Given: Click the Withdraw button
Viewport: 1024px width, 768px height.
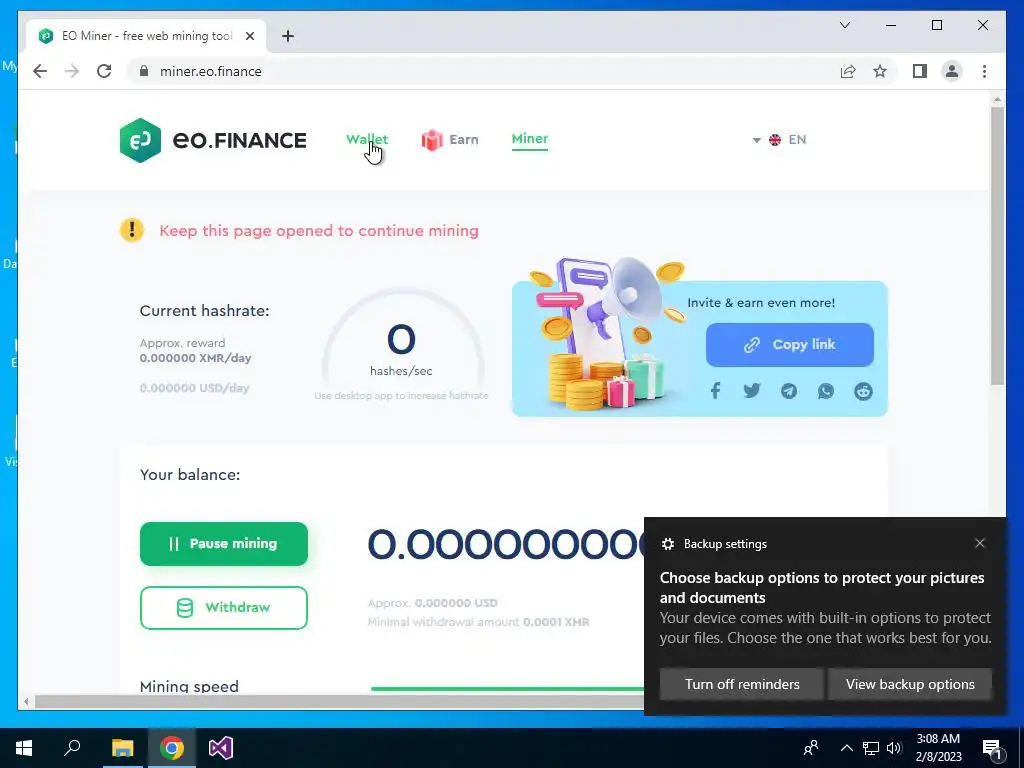Looking at the screenshot, I should [223, 607].
